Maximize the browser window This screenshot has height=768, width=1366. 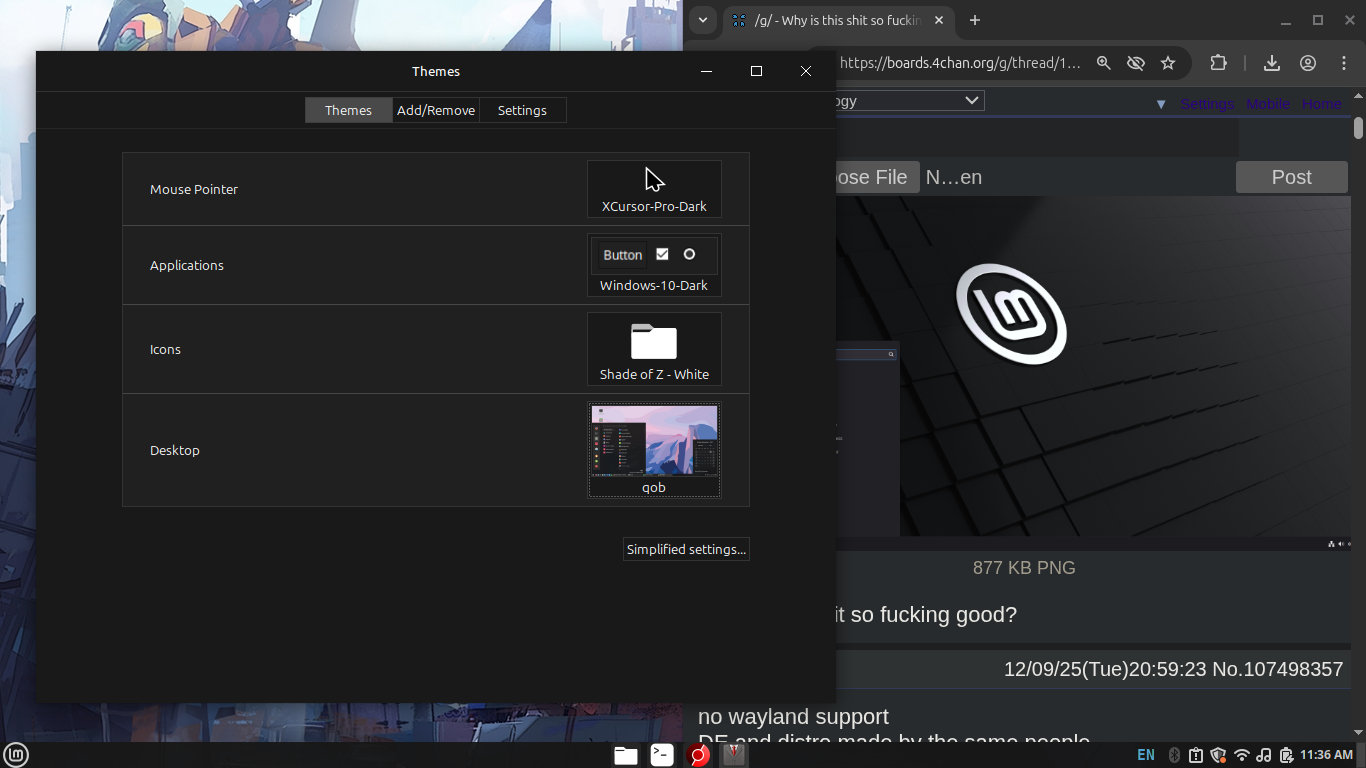(1318, 20)
